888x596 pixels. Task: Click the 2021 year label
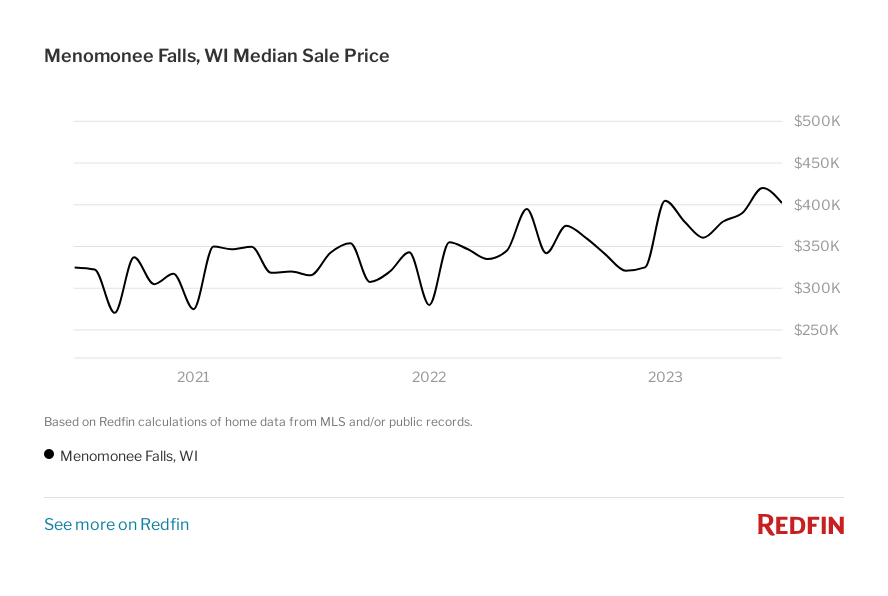click(x=193, y=377)
